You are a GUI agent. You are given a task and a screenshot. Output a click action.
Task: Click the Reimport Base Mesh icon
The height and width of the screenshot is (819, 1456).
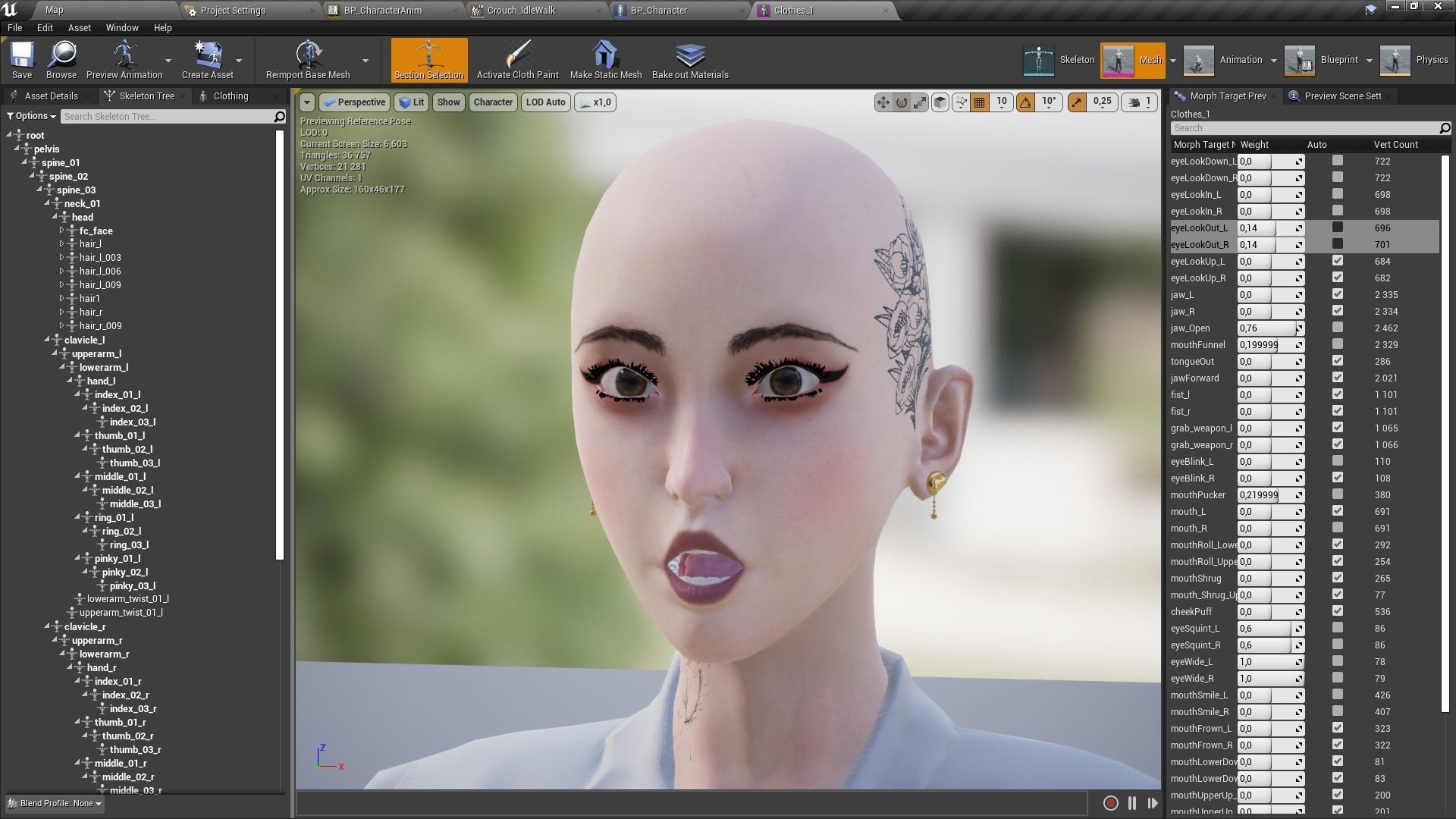308,55
